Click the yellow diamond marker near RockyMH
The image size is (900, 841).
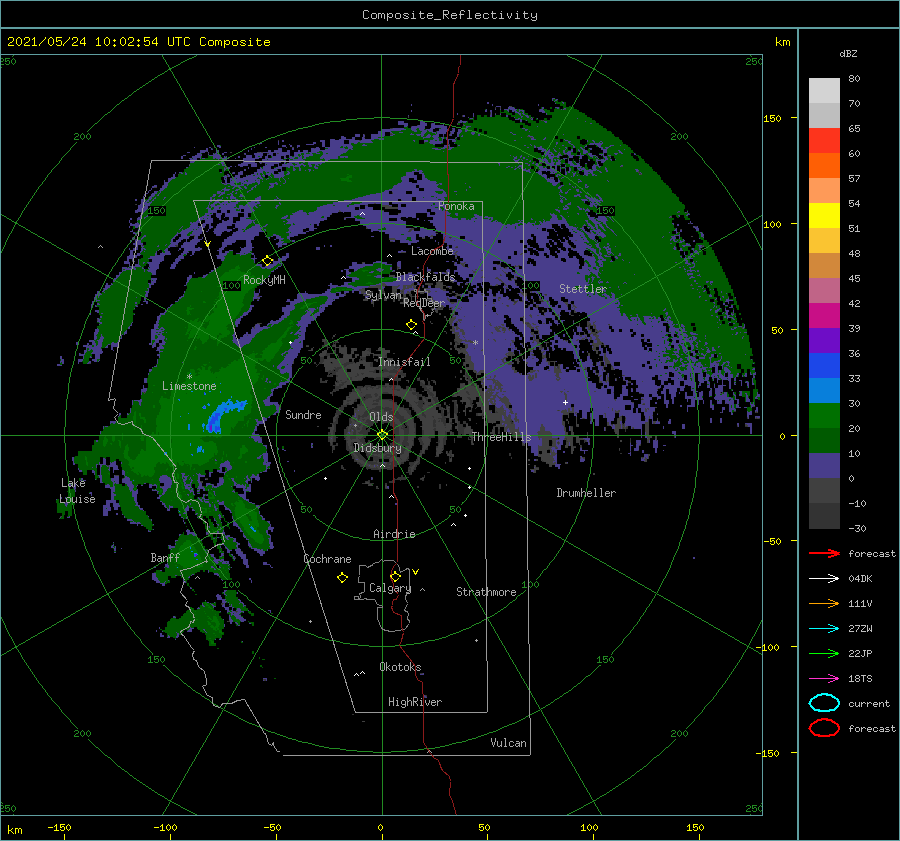click(267, 261)
